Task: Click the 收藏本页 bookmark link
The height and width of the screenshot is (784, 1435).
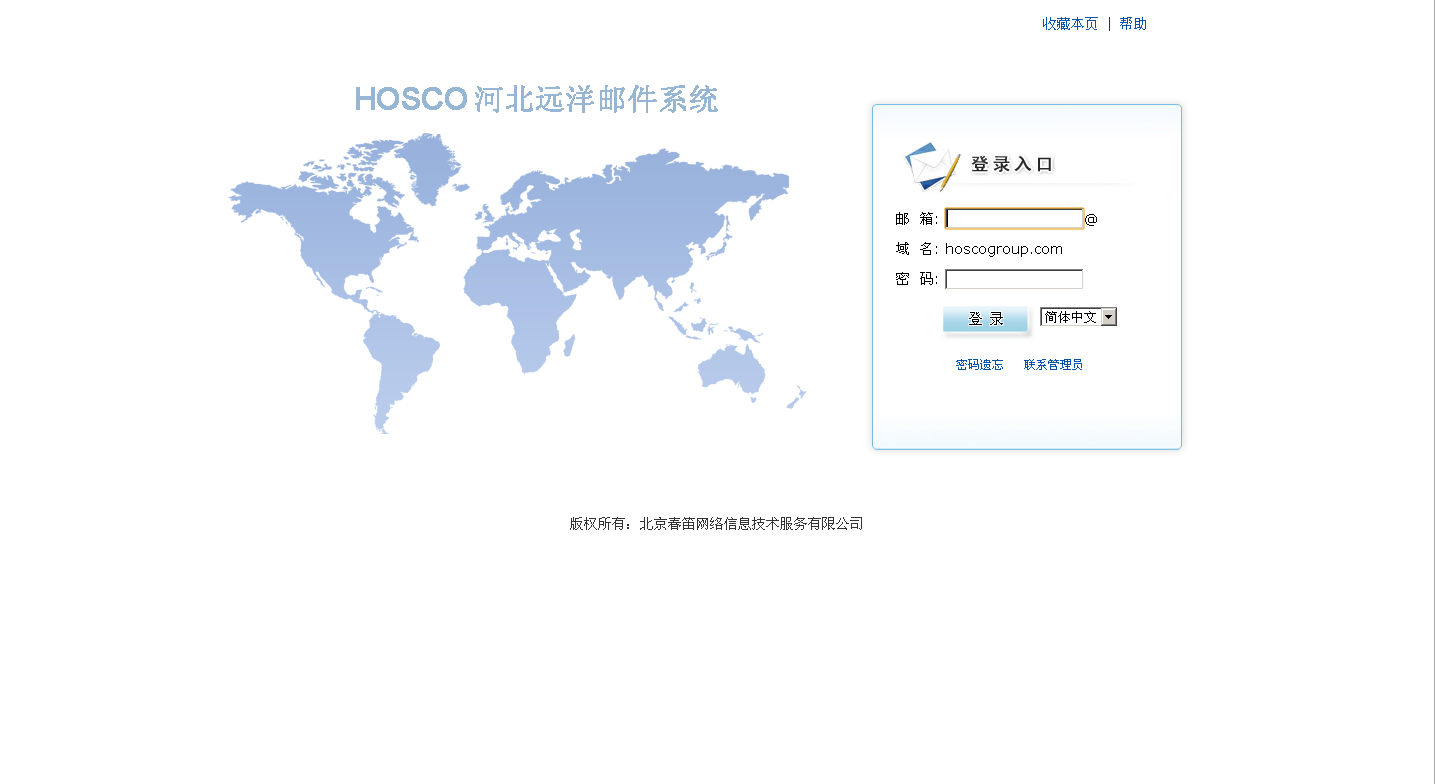Action: (x=1070, y=24)
